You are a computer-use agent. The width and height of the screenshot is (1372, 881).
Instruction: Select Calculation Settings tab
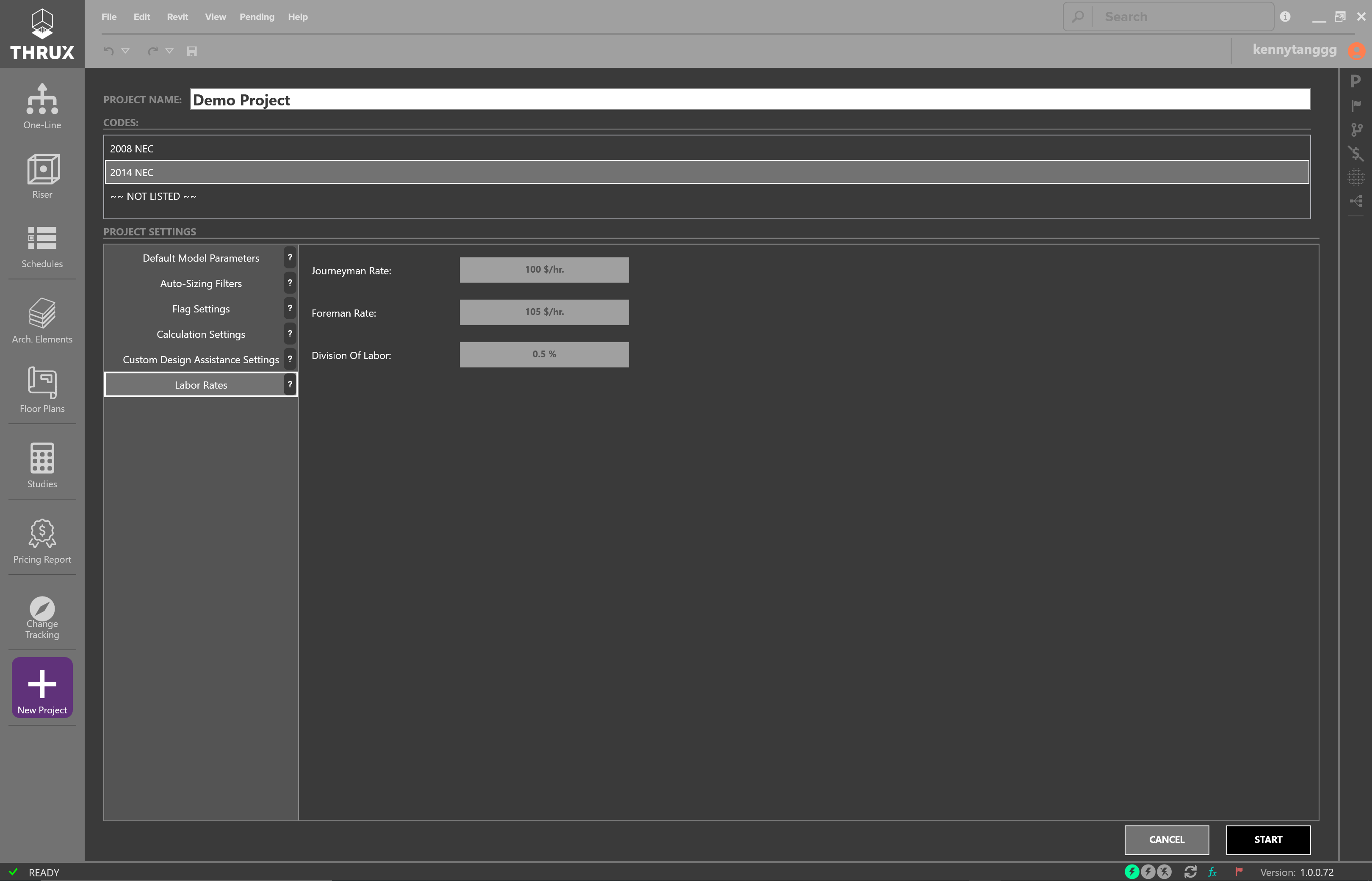click(x=201, y=334)
